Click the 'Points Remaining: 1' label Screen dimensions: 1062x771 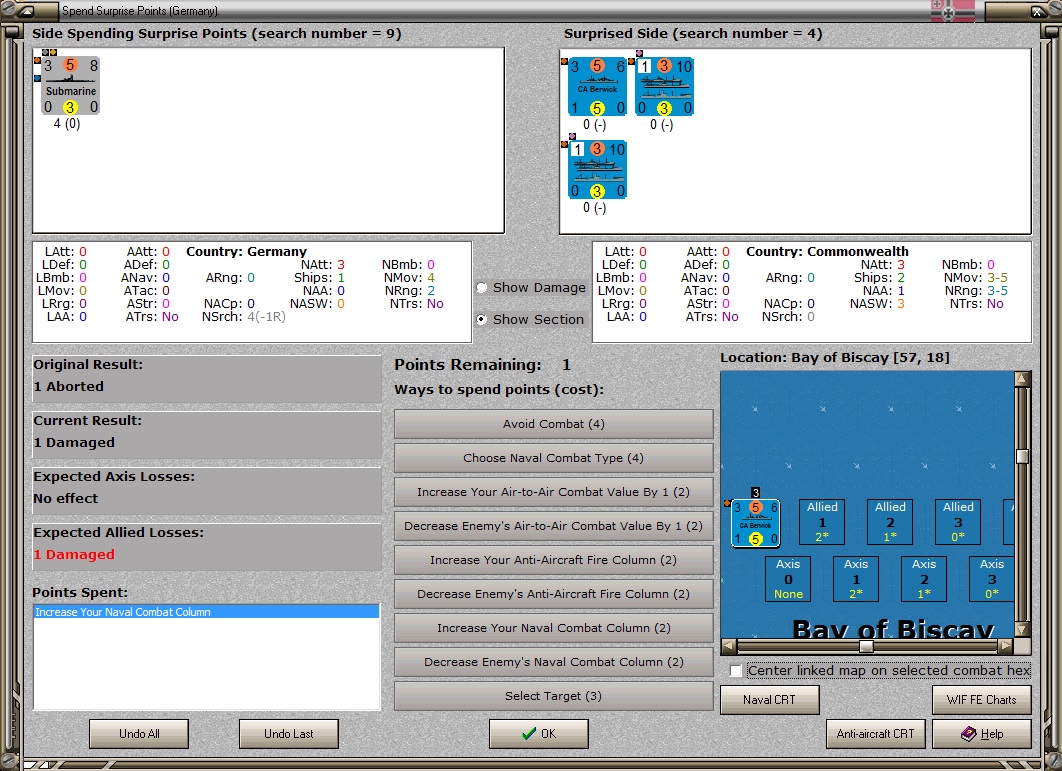(483, 364)
